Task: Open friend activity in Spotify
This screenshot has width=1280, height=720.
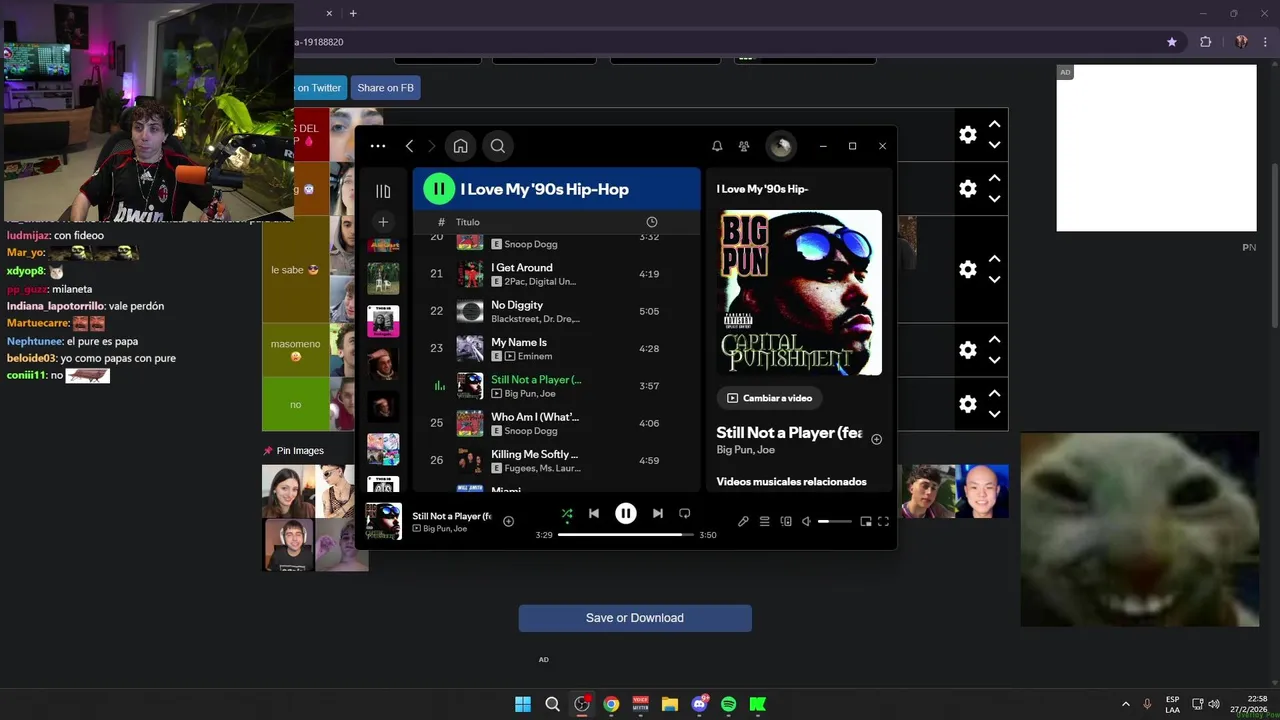Action: pos(744,146)
